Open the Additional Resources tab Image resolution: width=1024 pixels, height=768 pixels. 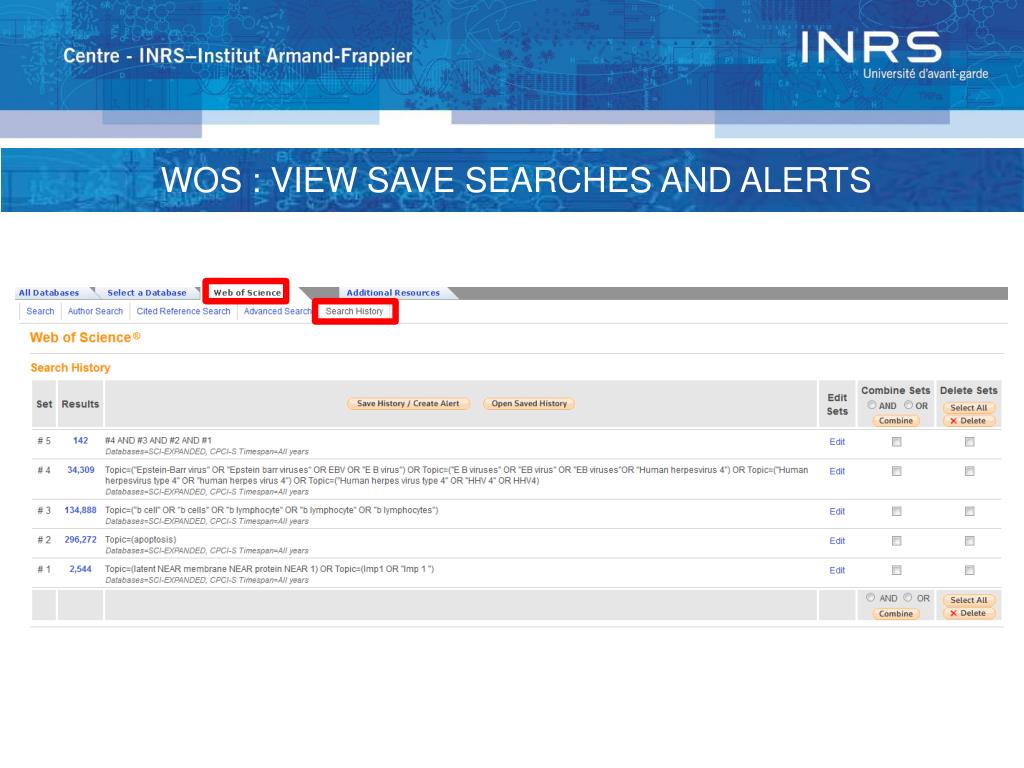point(392,293)
